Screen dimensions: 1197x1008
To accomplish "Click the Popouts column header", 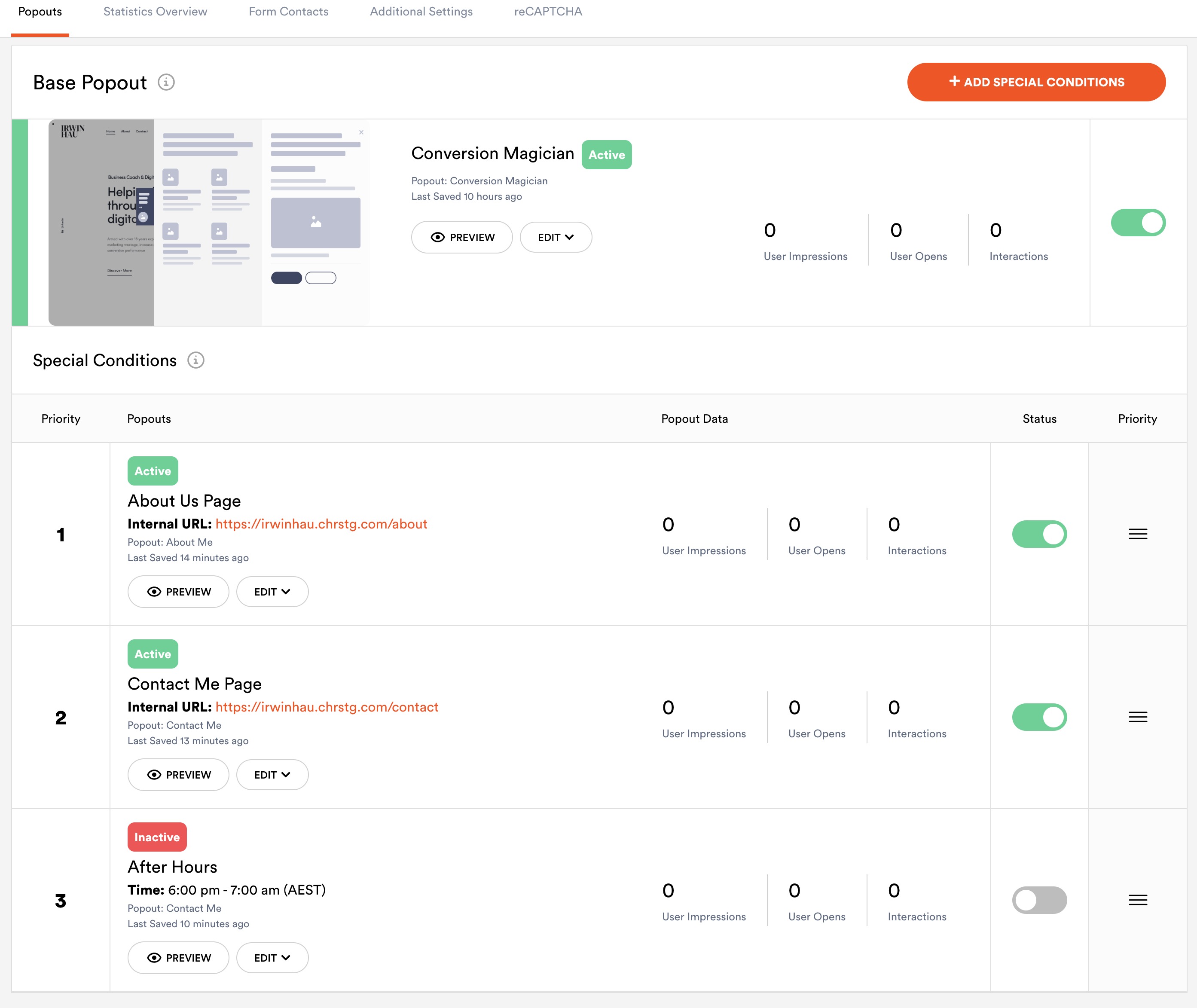I will [149, 419].
